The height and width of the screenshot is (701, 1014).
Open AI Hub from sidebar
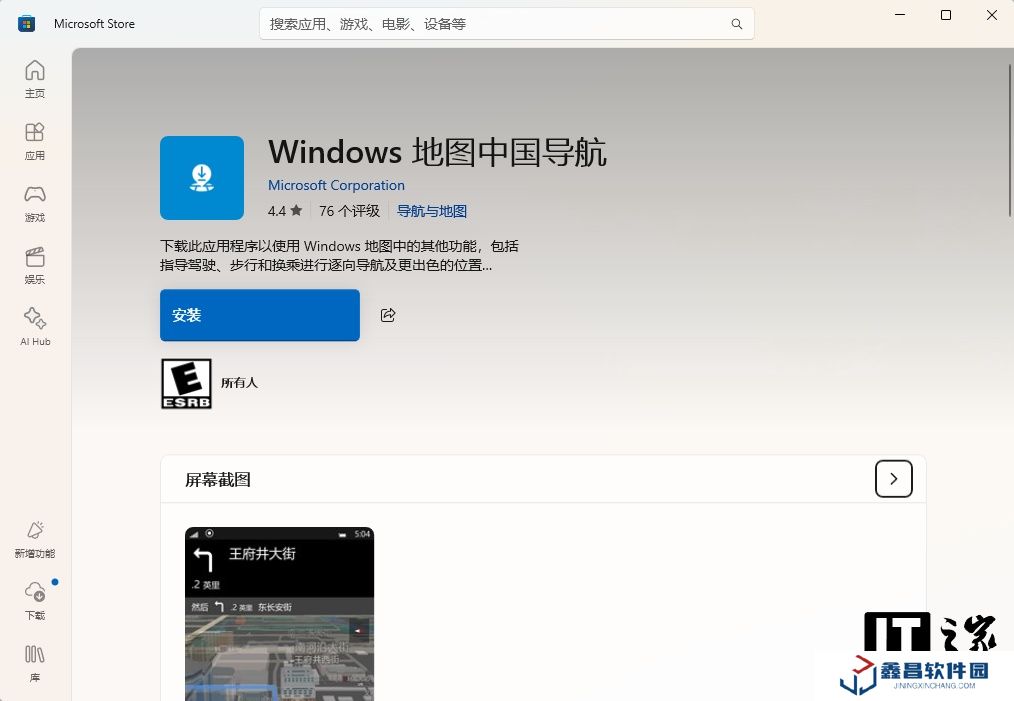[35, 327]
